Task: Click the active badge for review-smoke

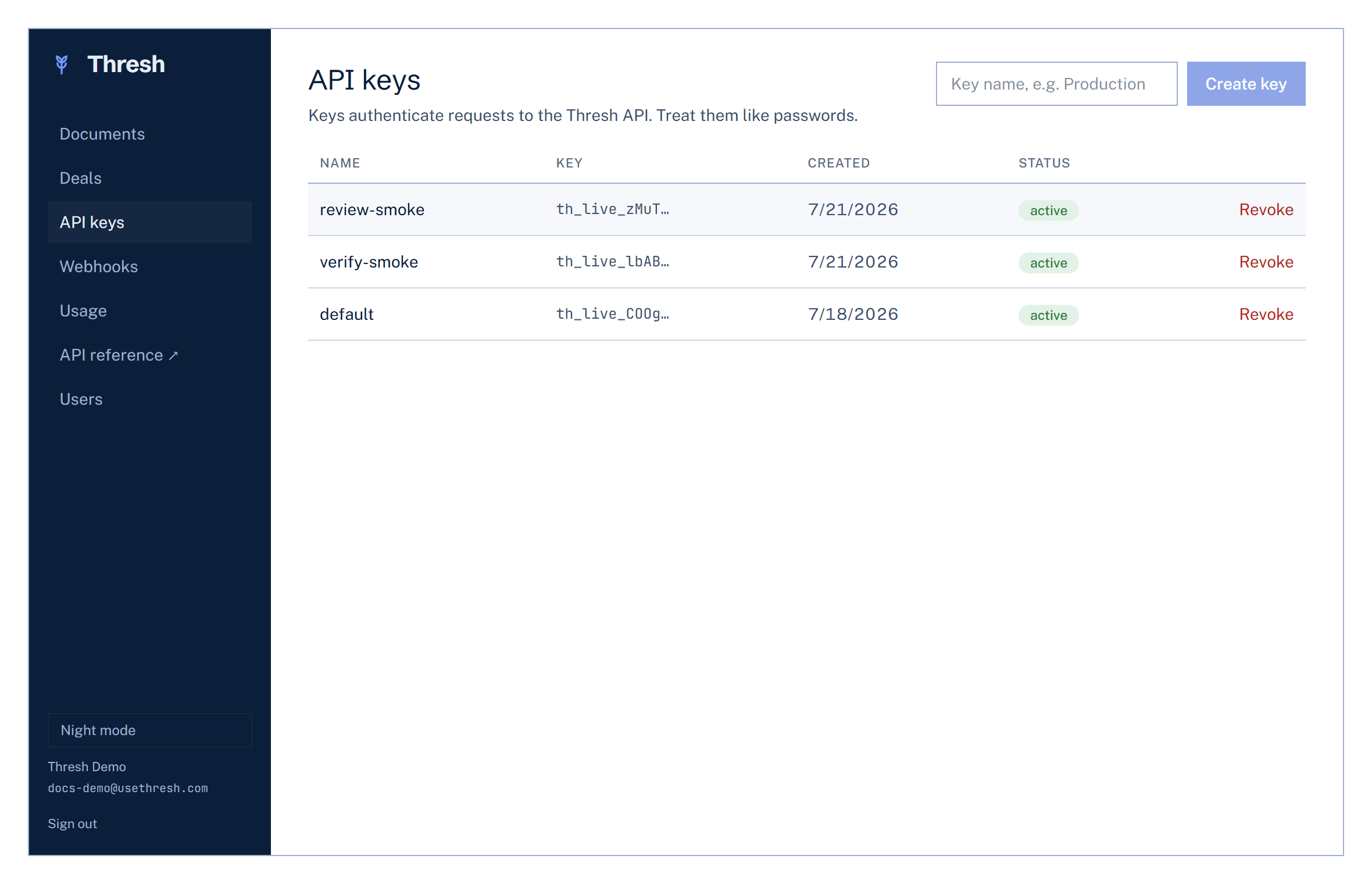Action: click(1048, 211)
